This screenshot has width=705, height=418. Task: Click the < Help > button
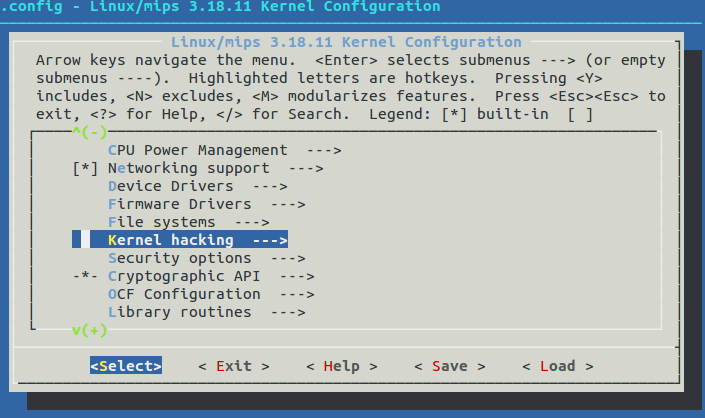coord(342,366)
